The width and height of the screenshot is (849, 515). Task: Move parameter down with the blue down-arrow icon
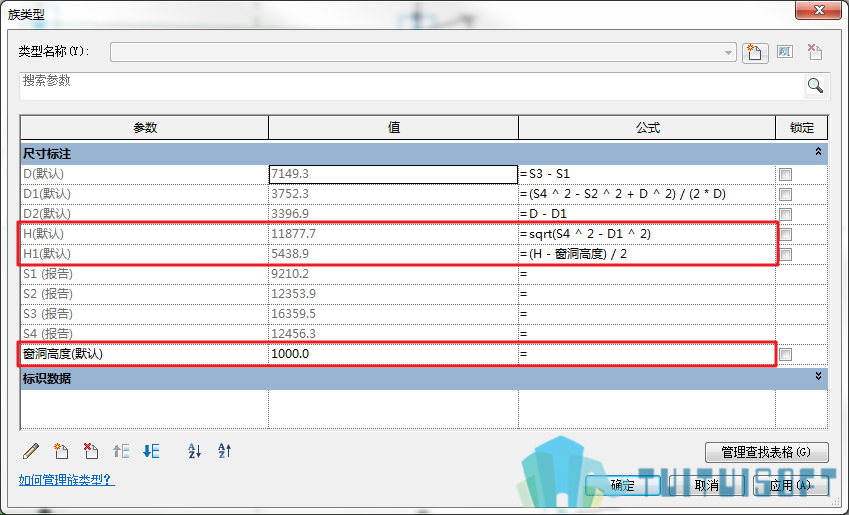151,451
